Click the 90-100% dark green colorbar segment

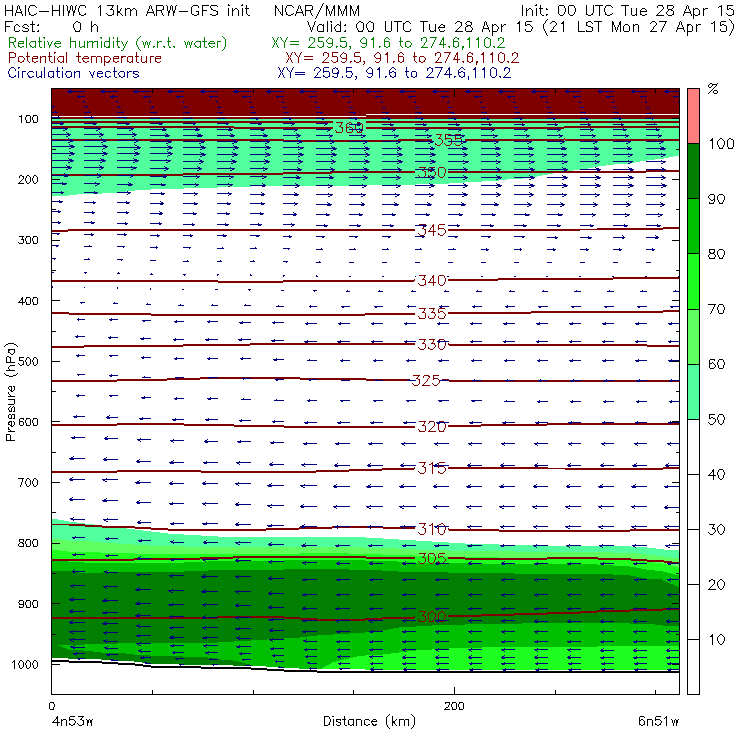693,171
